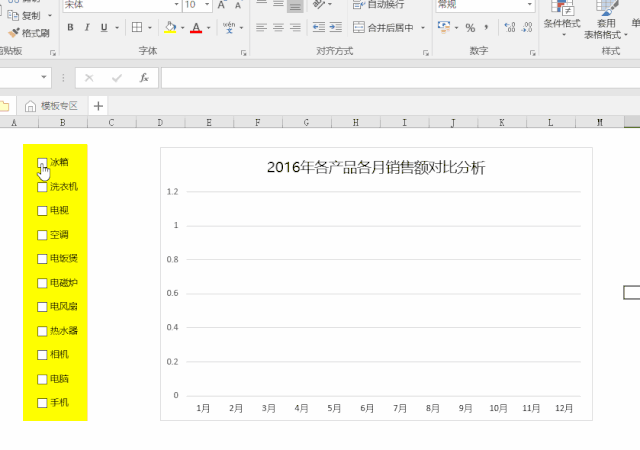Click the Format Painter 格式刷 button
Screen dimensions: 640x450
(x=29, y=33)
